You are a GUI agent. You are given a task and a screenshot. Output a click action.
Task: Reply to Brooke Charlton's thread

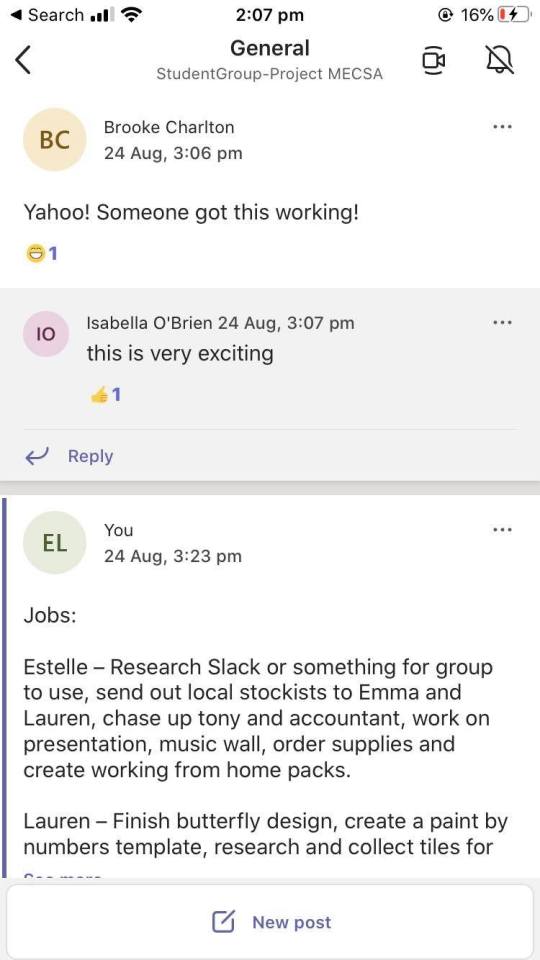point(69,456)
